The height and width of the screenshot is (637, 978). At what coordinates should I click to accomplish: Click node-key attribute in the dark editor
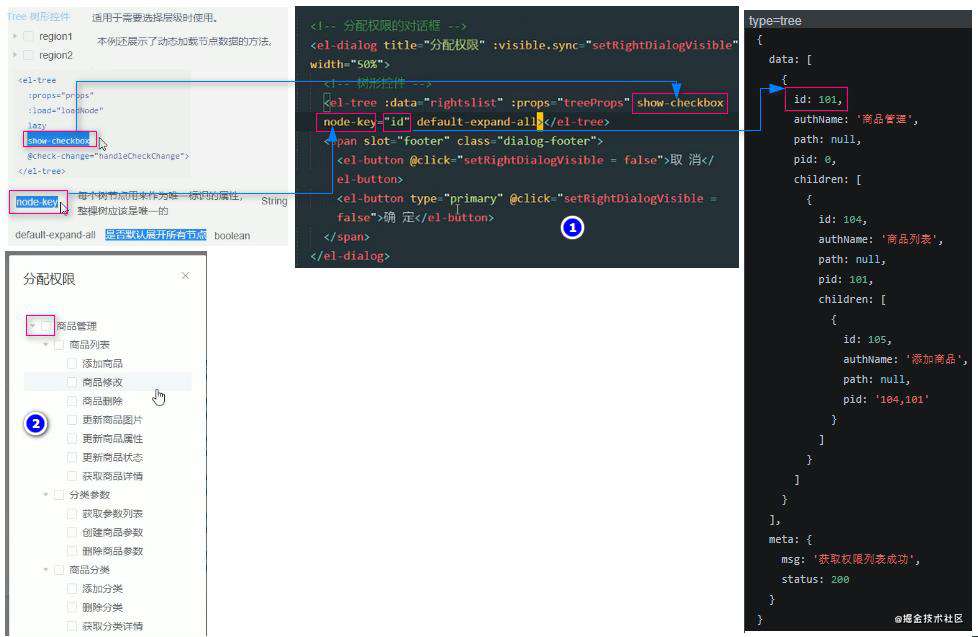point(349,122)
